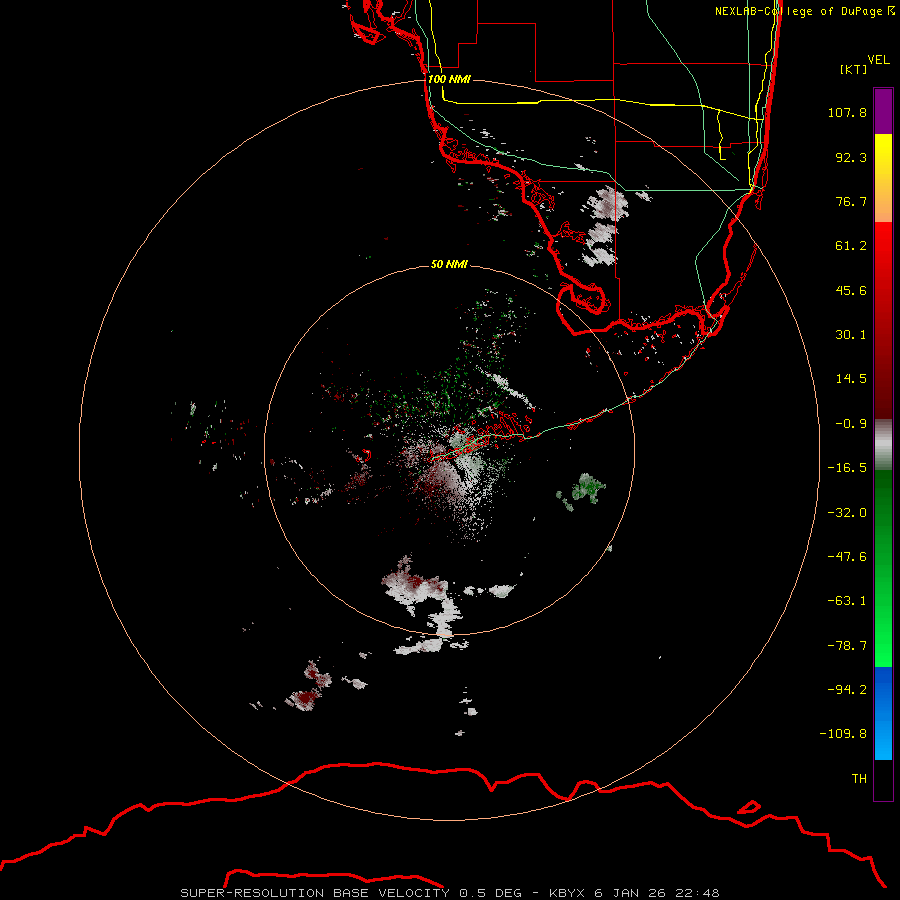The height and width of the screenshot is (900, 900).
Task: Click the [KT] units label
Action: [x=854, y=69]
